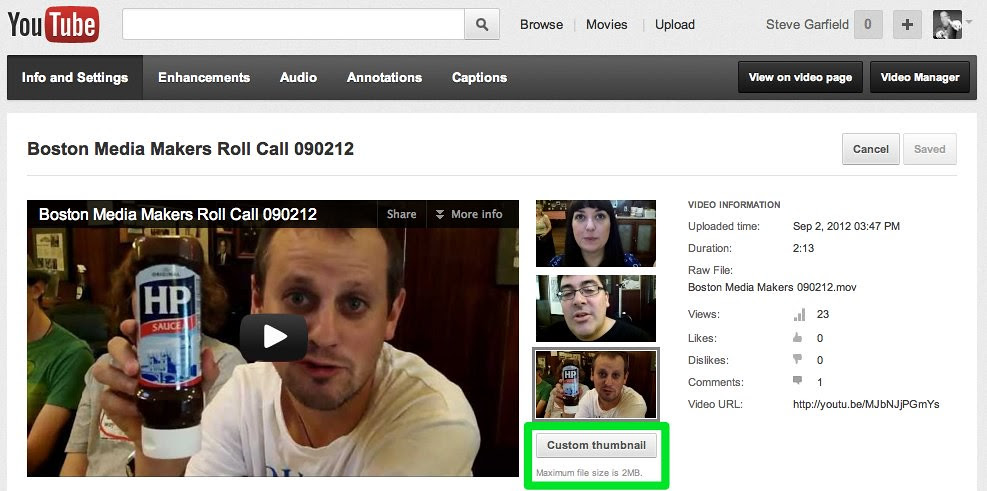Click the Steve Garfield username
This screenshot has height=491, width=987.
click(x=808, y=25)
